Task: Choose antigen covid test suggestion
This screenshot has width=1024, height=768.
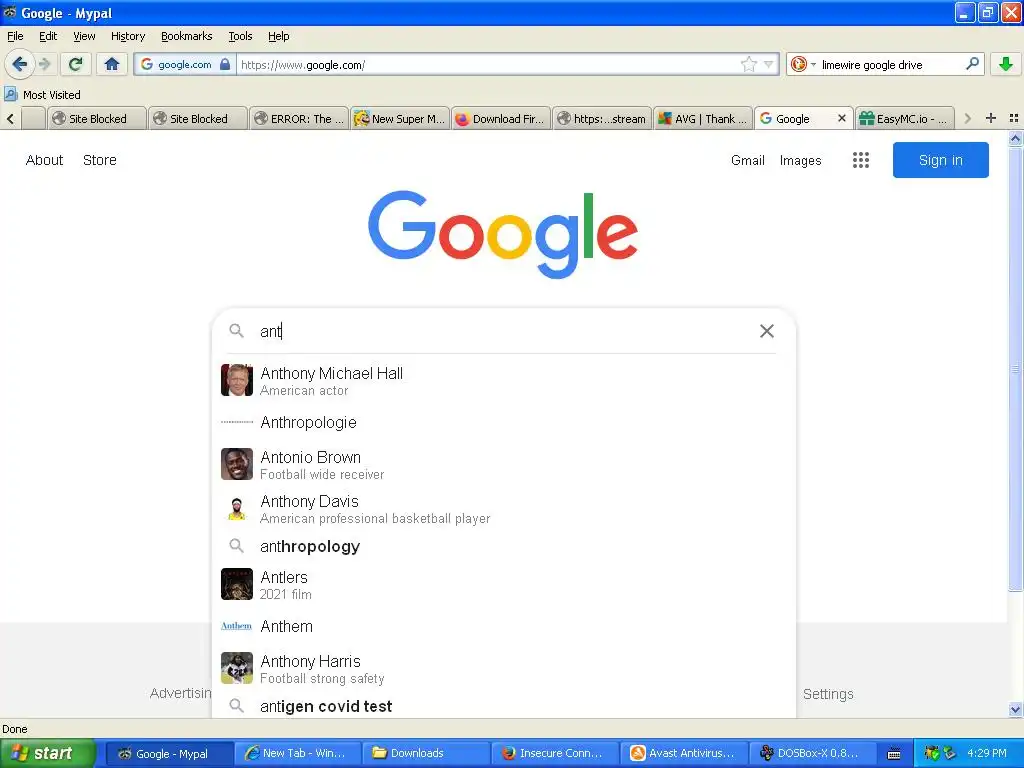Action: [503, 706]
